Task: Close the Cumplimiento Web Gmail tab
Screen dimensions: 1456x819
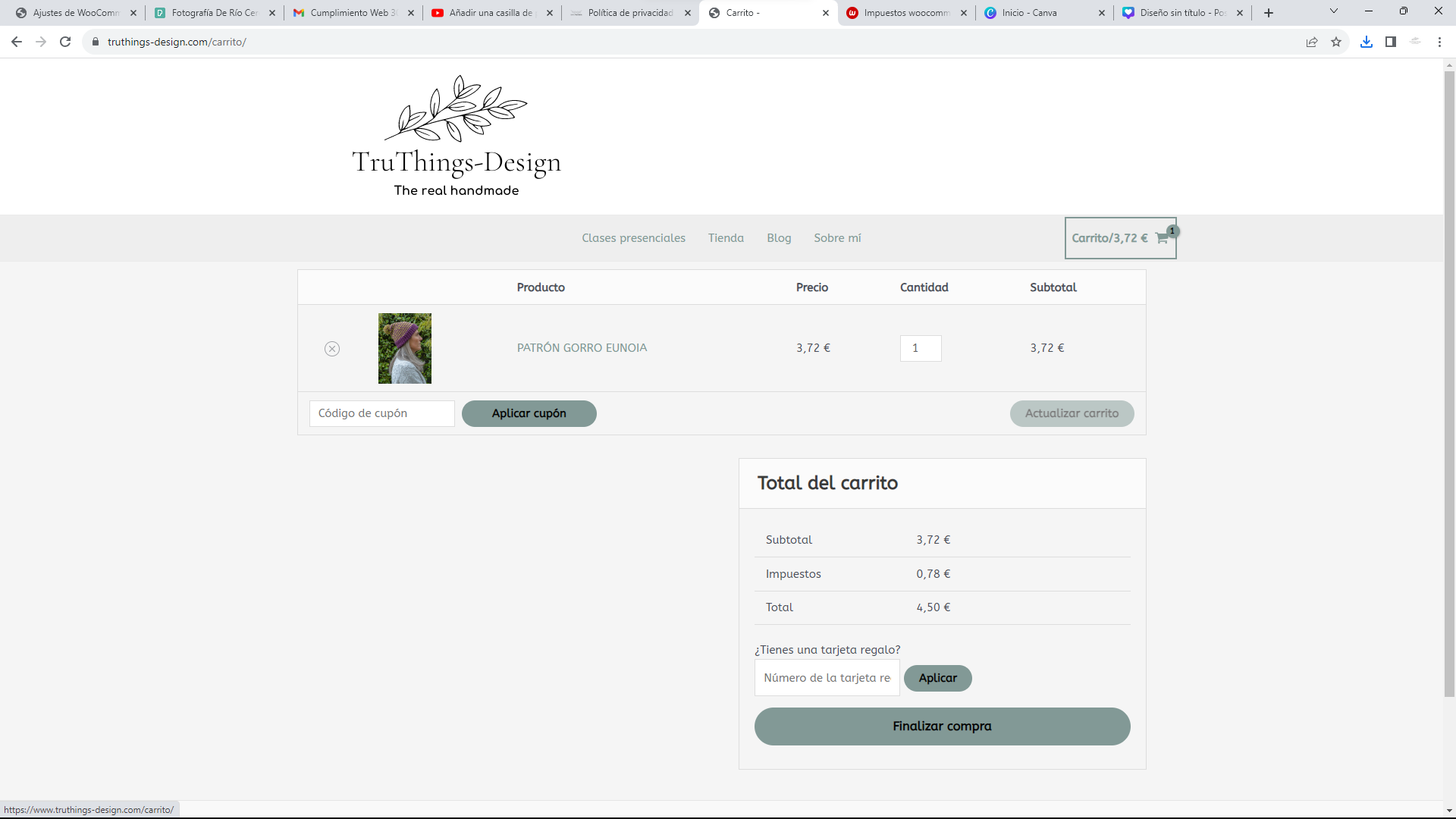Action: point(411,13)
